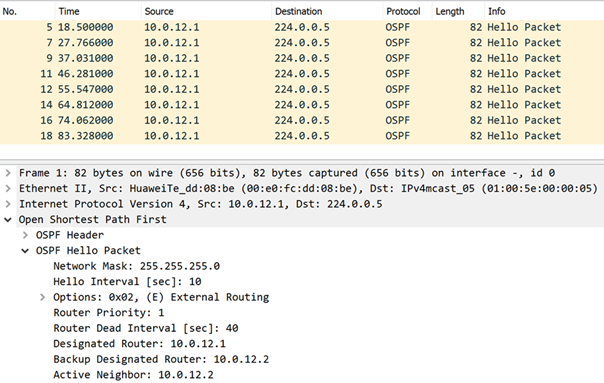Image resolution: width=604 pixels, height=383 pixels.
Task: Select Backup Designated Router 10.0.12.2 field
Action: [161, 359]
